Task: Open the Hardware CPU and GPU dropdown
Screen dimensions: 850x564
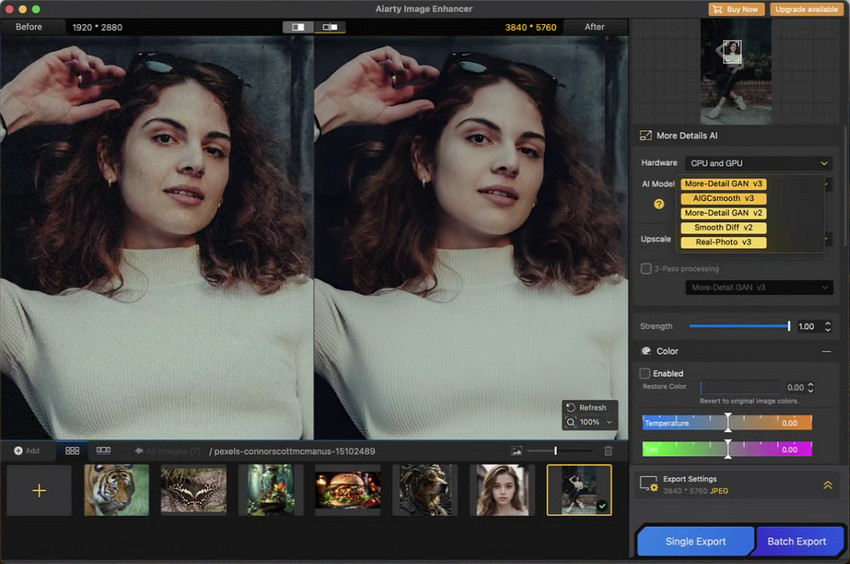Action: pos(760,163)
